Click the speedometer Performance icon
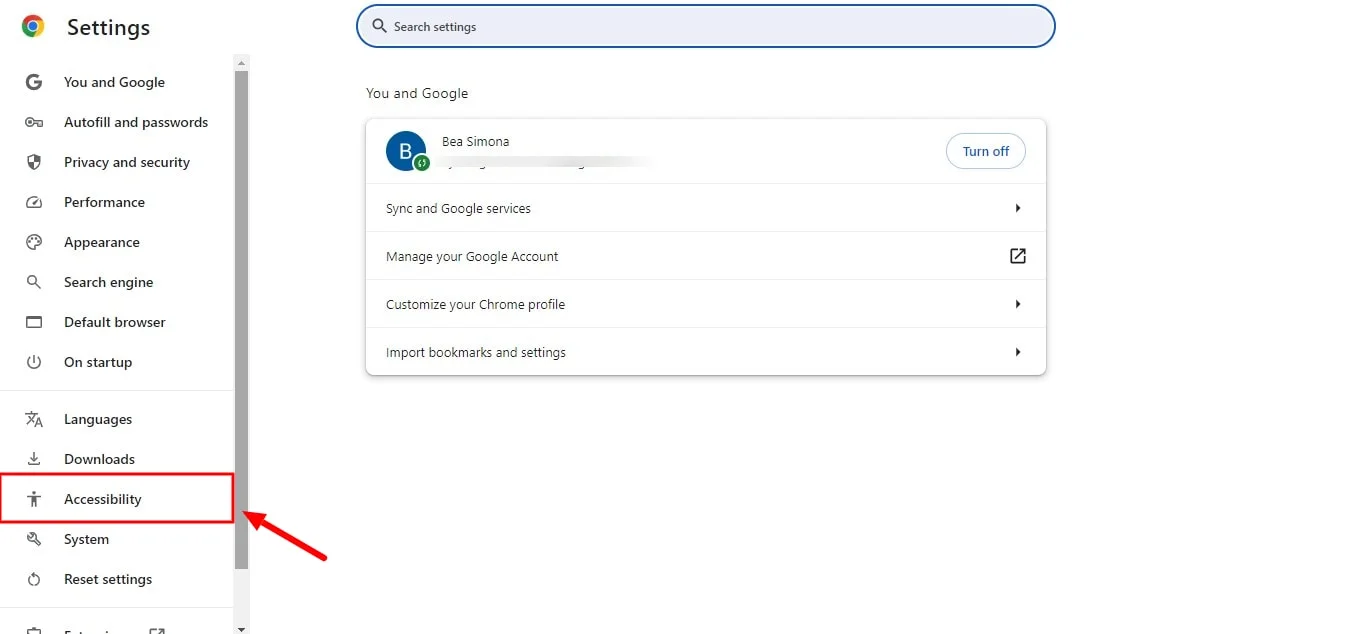Image resolution: width=1366 pixels, height=634 pixels. pyautogui.click(x=34, y=202)
